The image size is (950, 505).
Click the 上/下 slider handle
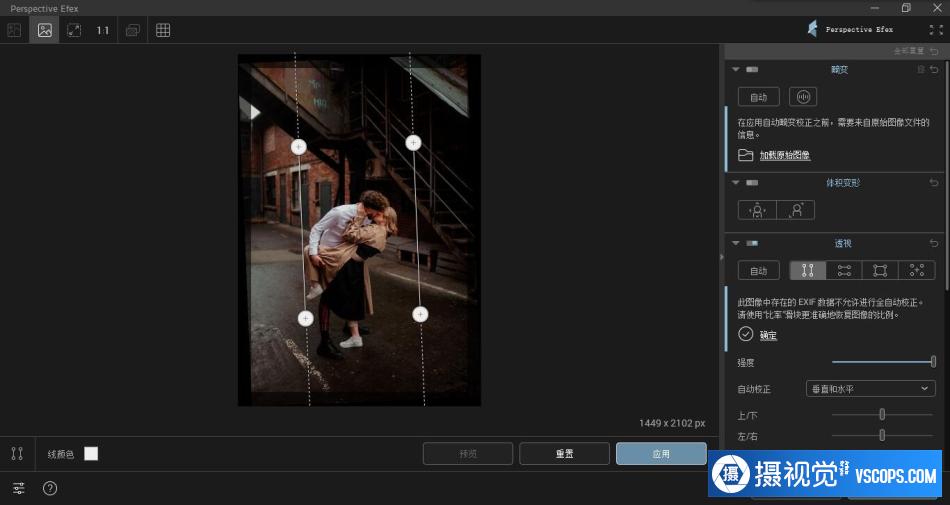tap(882, 414)
